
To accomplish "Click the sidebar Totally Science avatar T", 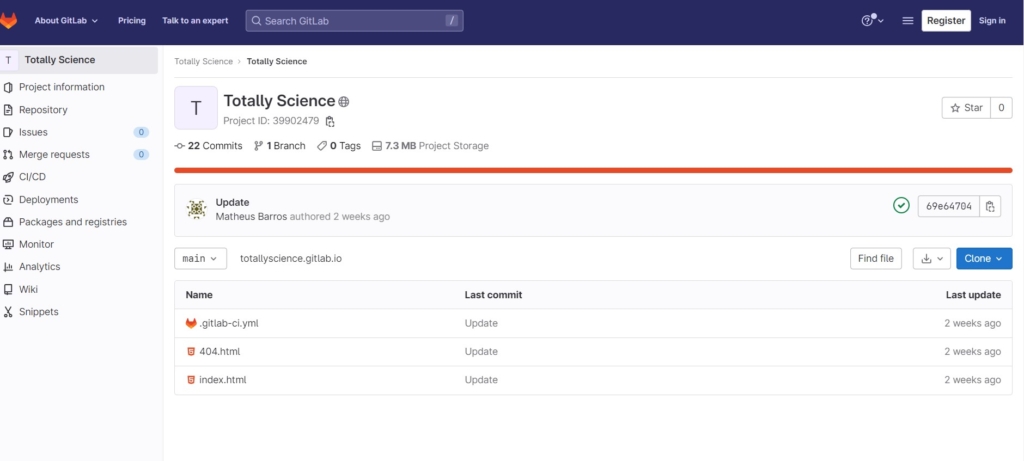I will click(x=8, y=60).
